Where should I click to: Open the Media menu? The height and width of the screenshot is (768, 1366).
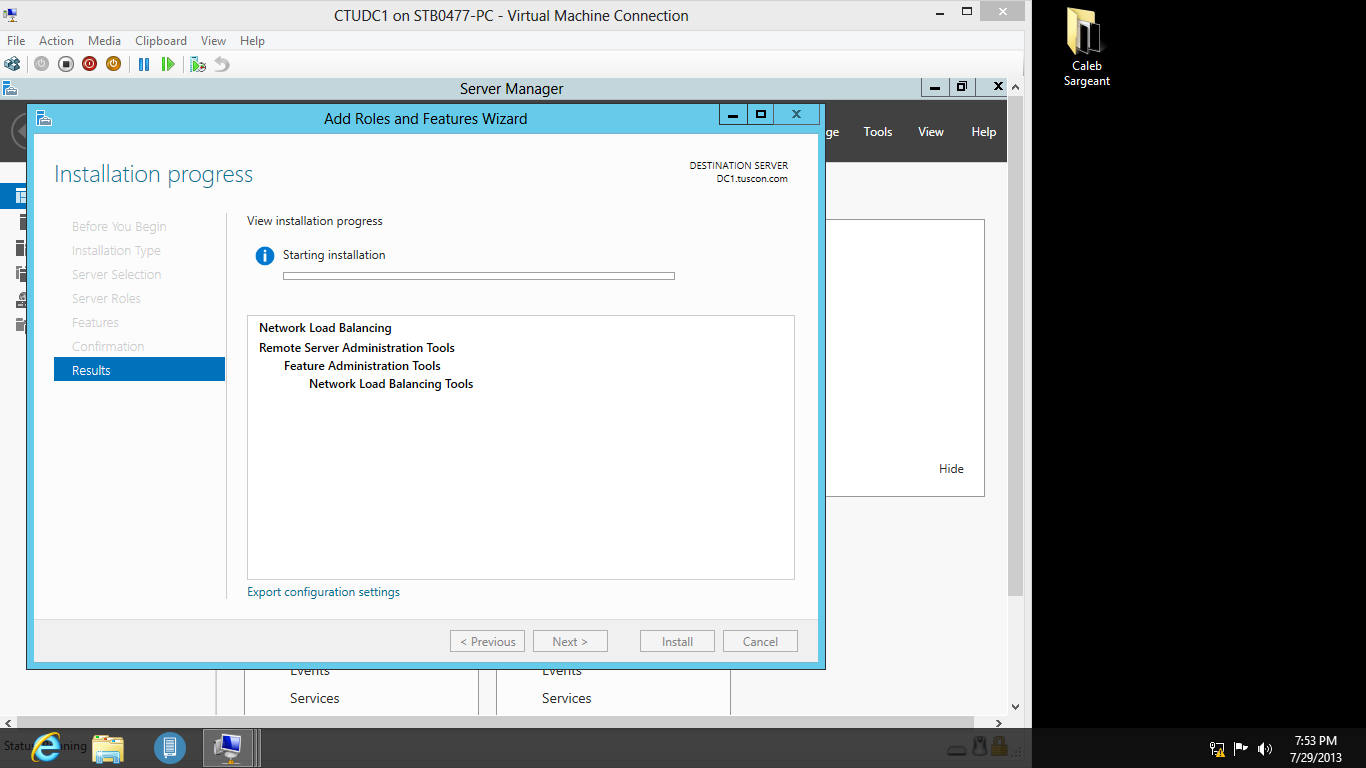(104, 41)
